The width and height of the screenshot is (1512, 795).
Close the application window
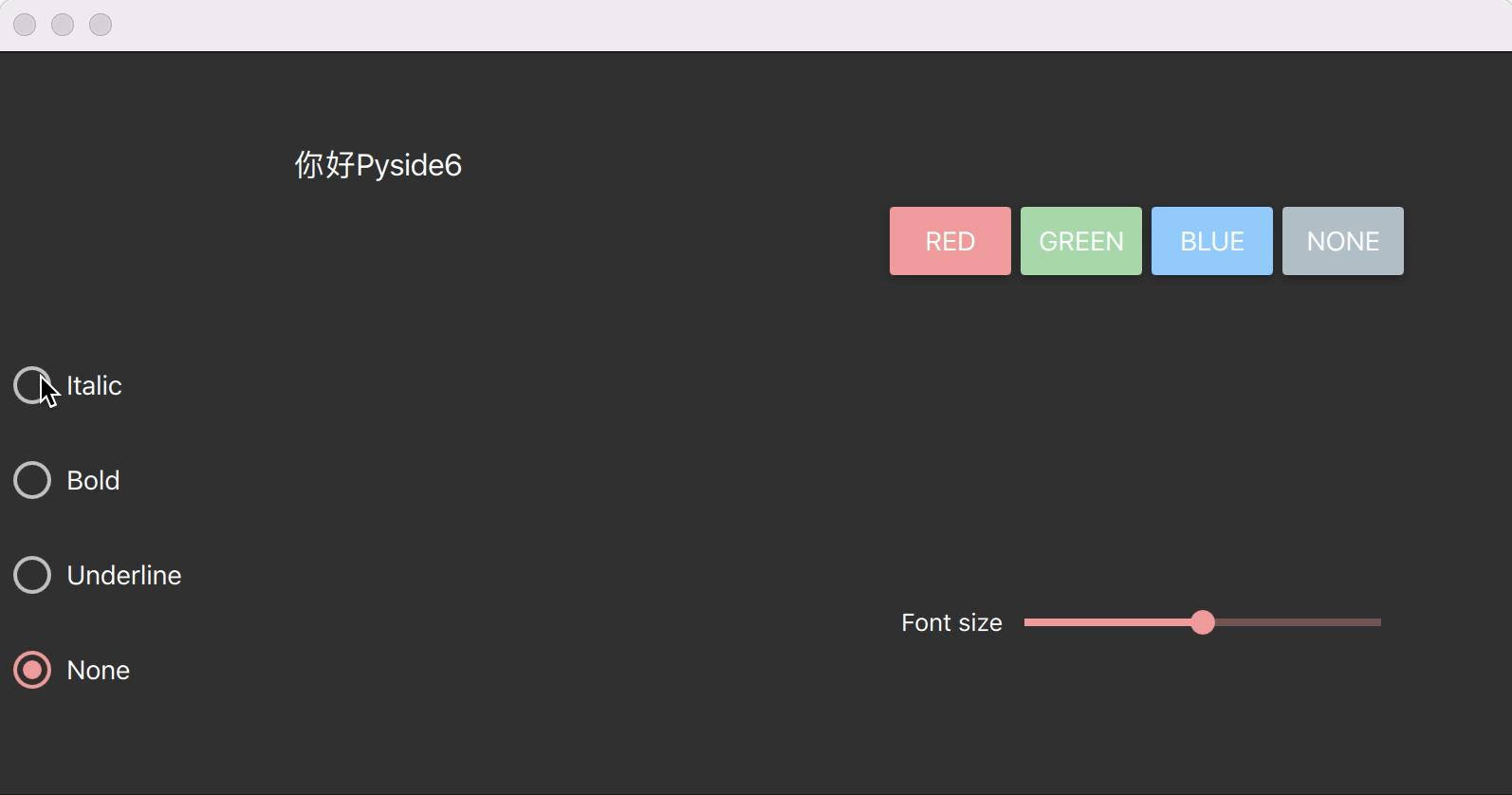point(25,25)
